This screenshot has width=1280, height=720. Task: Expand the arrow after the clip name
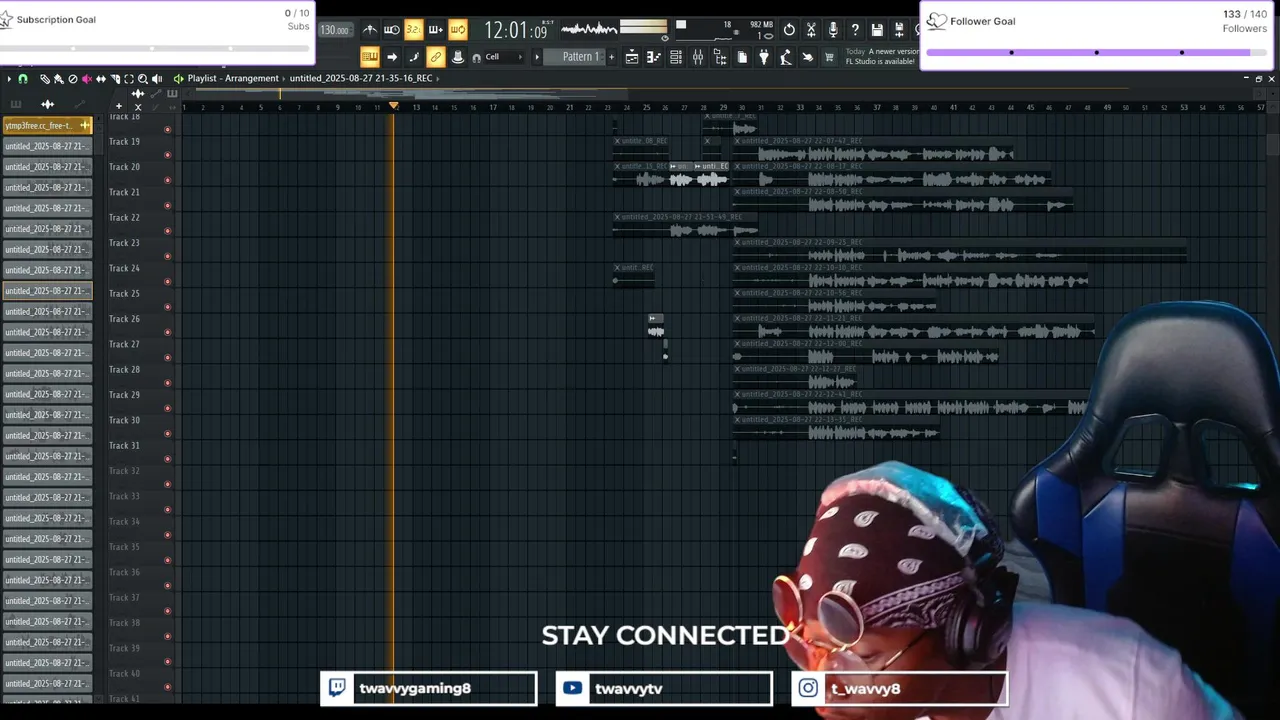click(x=439, y=78)
